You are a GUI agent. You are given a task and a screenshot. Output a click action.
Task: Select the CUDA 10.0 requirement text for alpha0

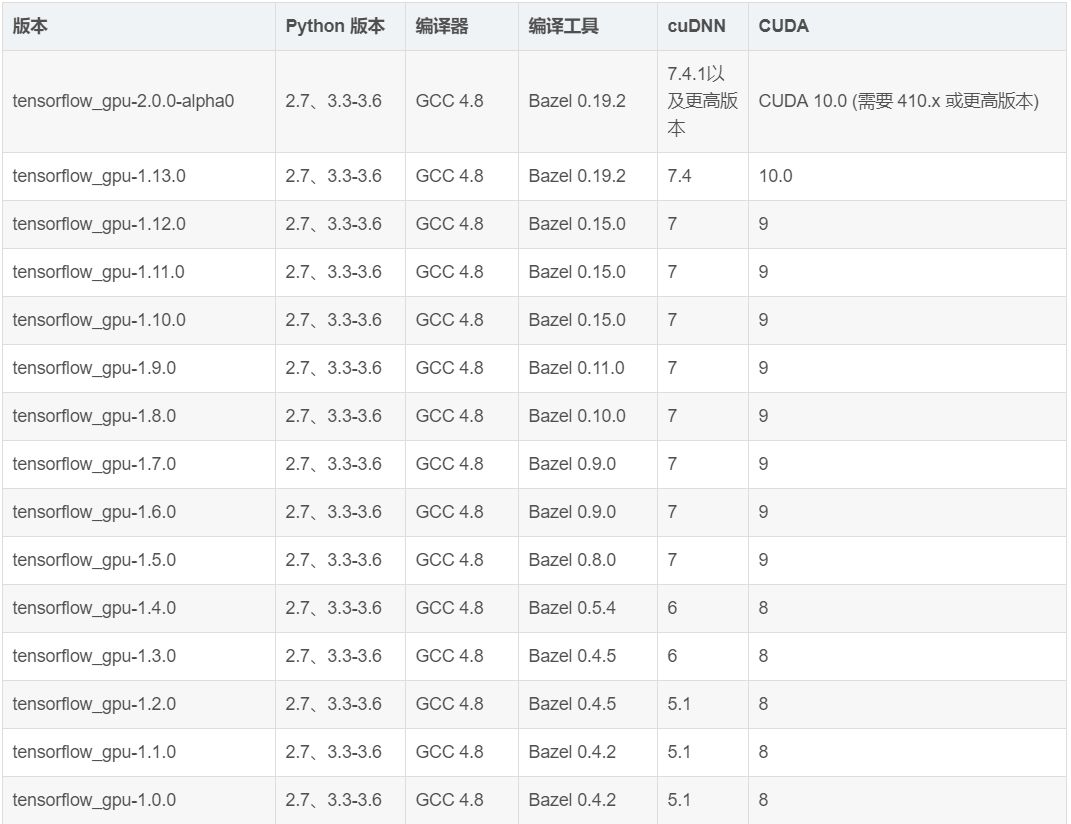[x=899, y=101]
